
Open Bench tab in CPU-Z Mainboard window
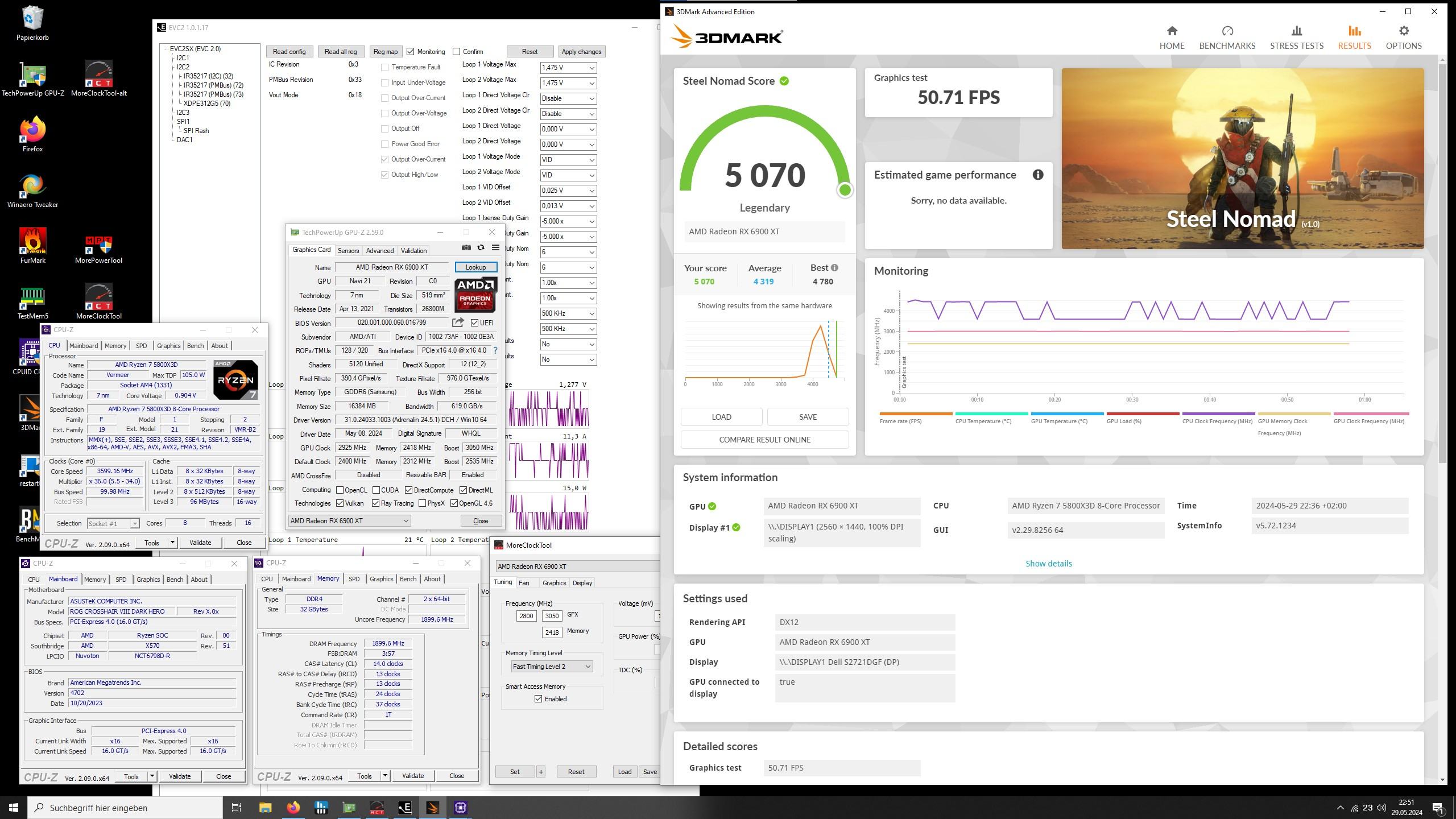pos(175,580)
